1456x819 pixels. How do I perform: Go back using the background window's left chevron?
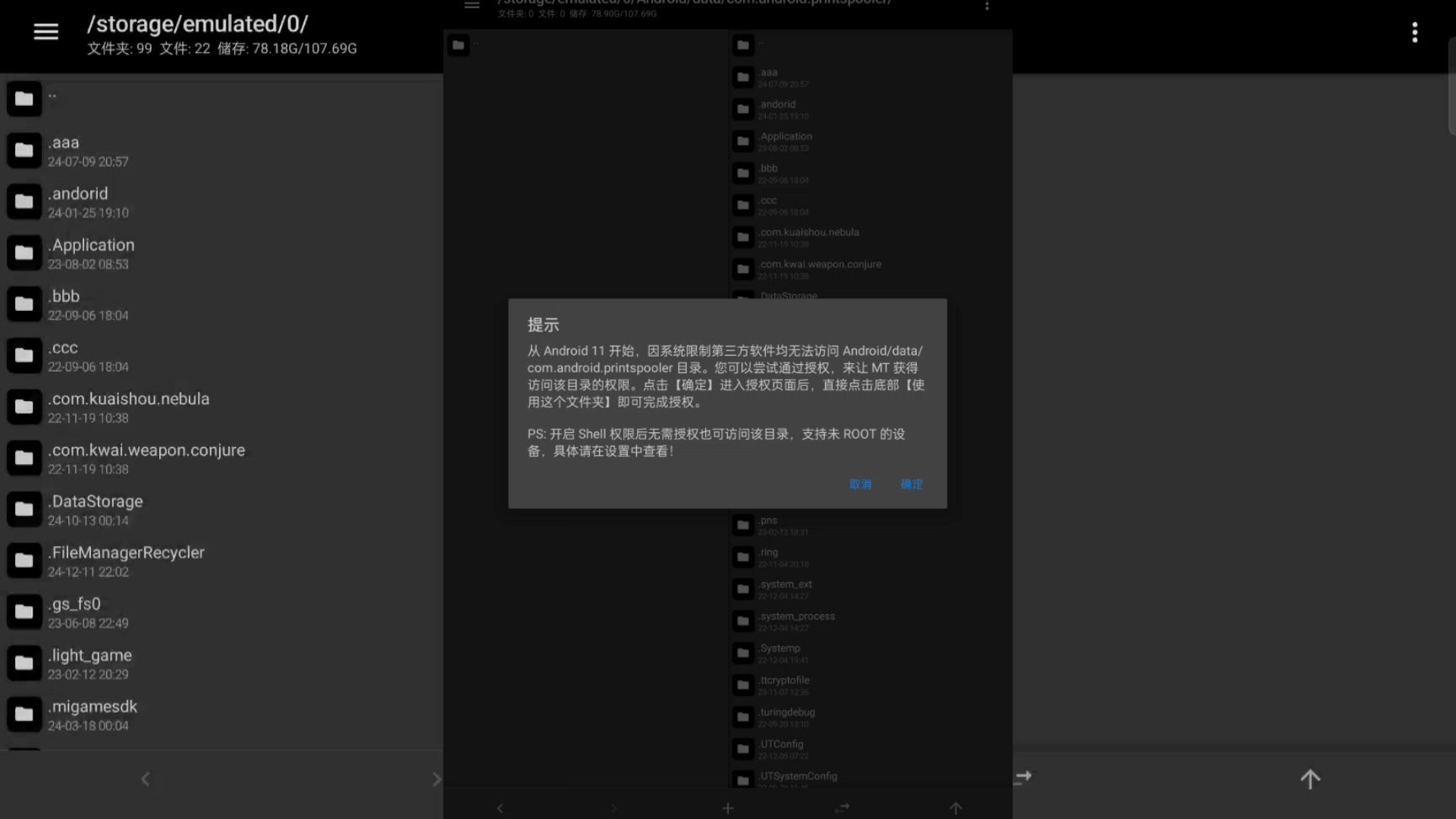146,779
